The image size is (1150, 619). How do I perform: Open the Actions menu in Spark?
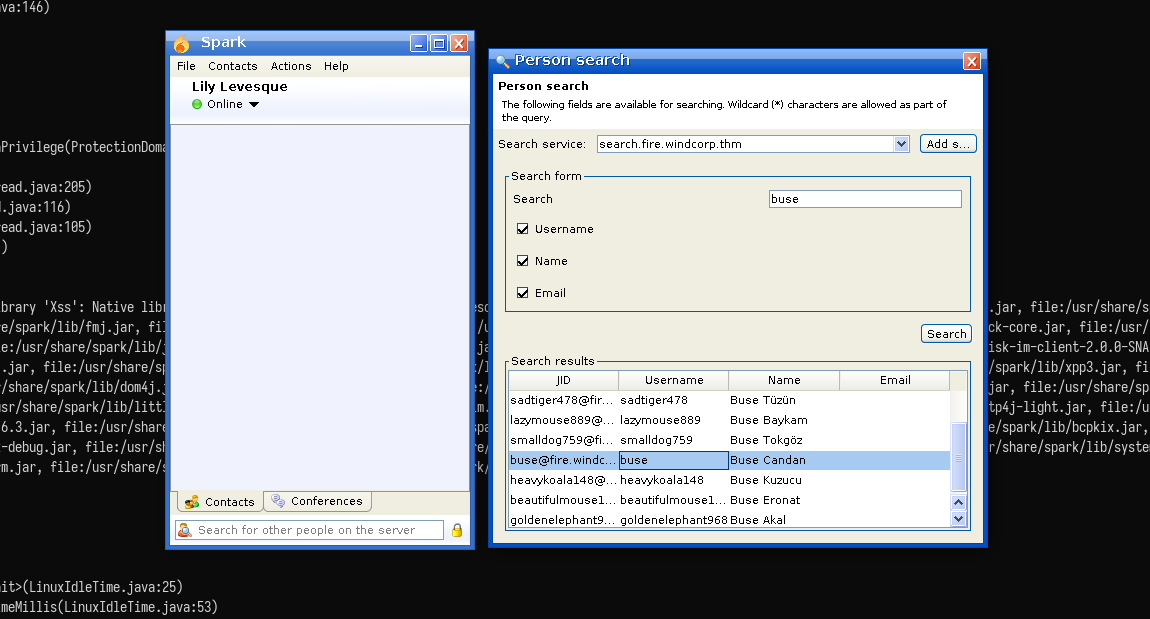290,66
